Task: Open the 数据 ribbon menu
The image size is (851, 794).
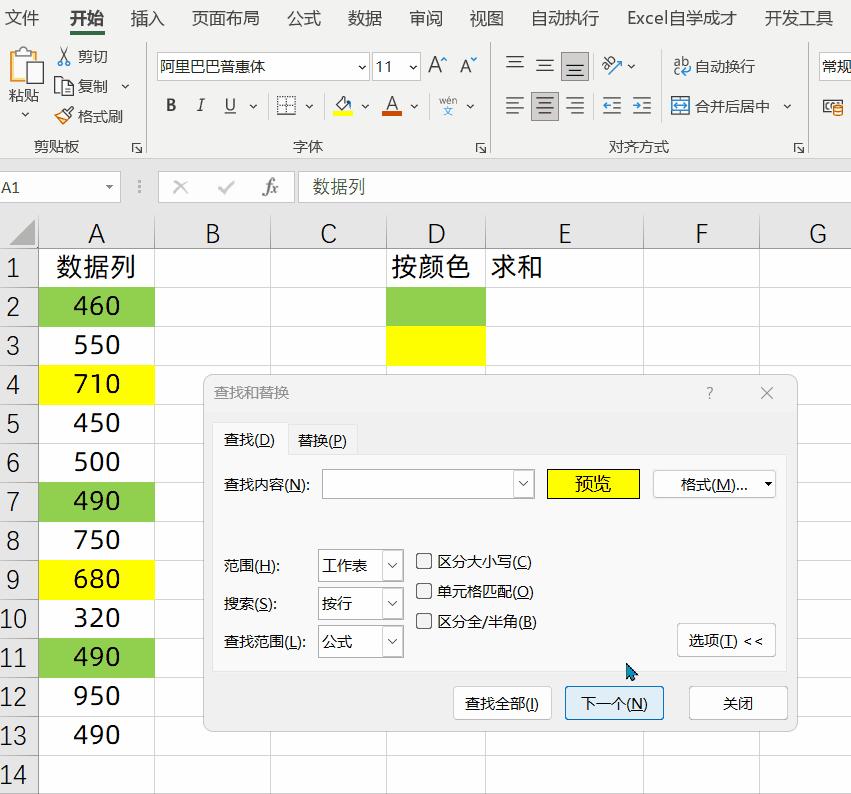Action: (x=364, y=18)
